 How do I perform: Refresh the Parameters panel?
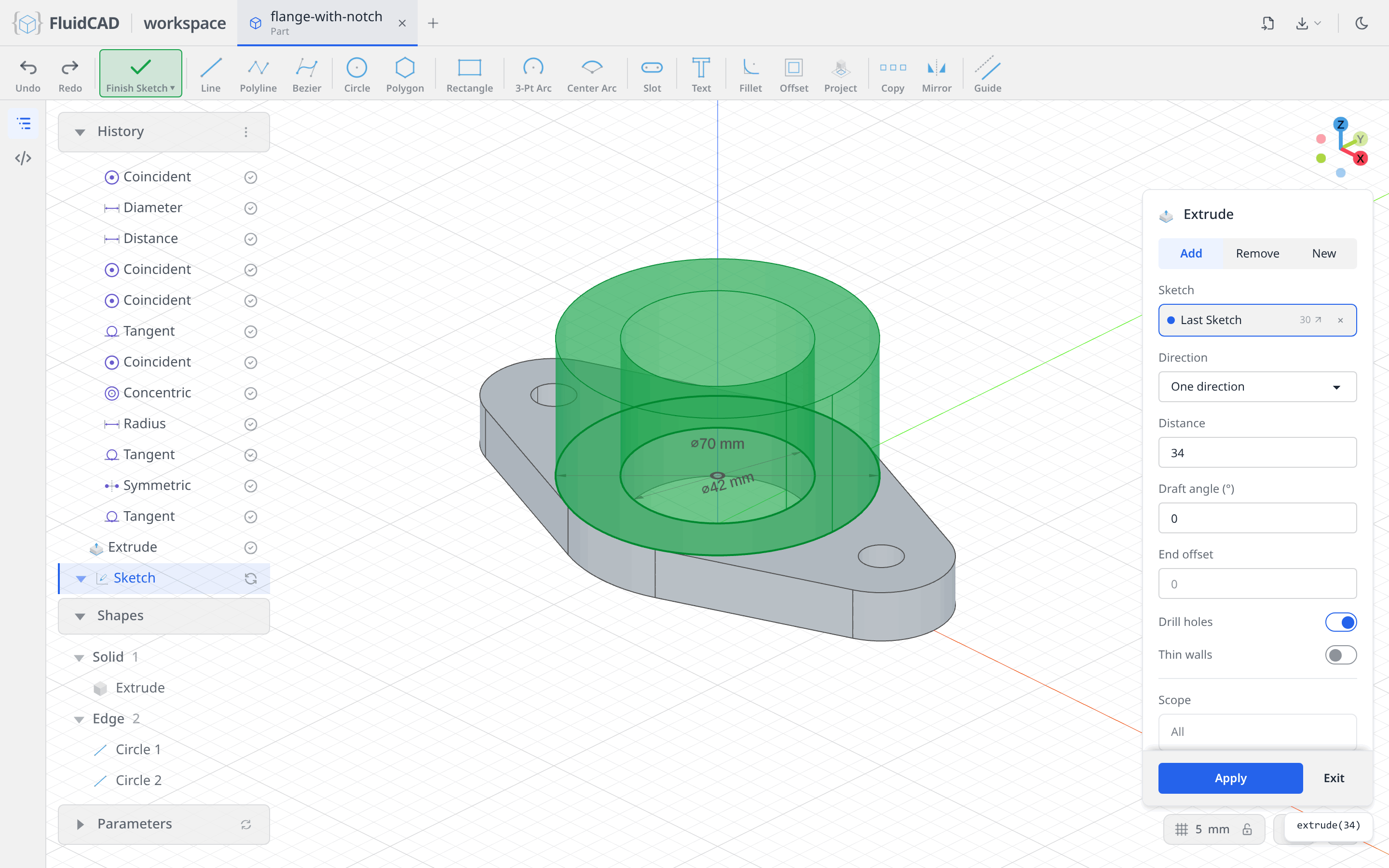pos(245,825)
